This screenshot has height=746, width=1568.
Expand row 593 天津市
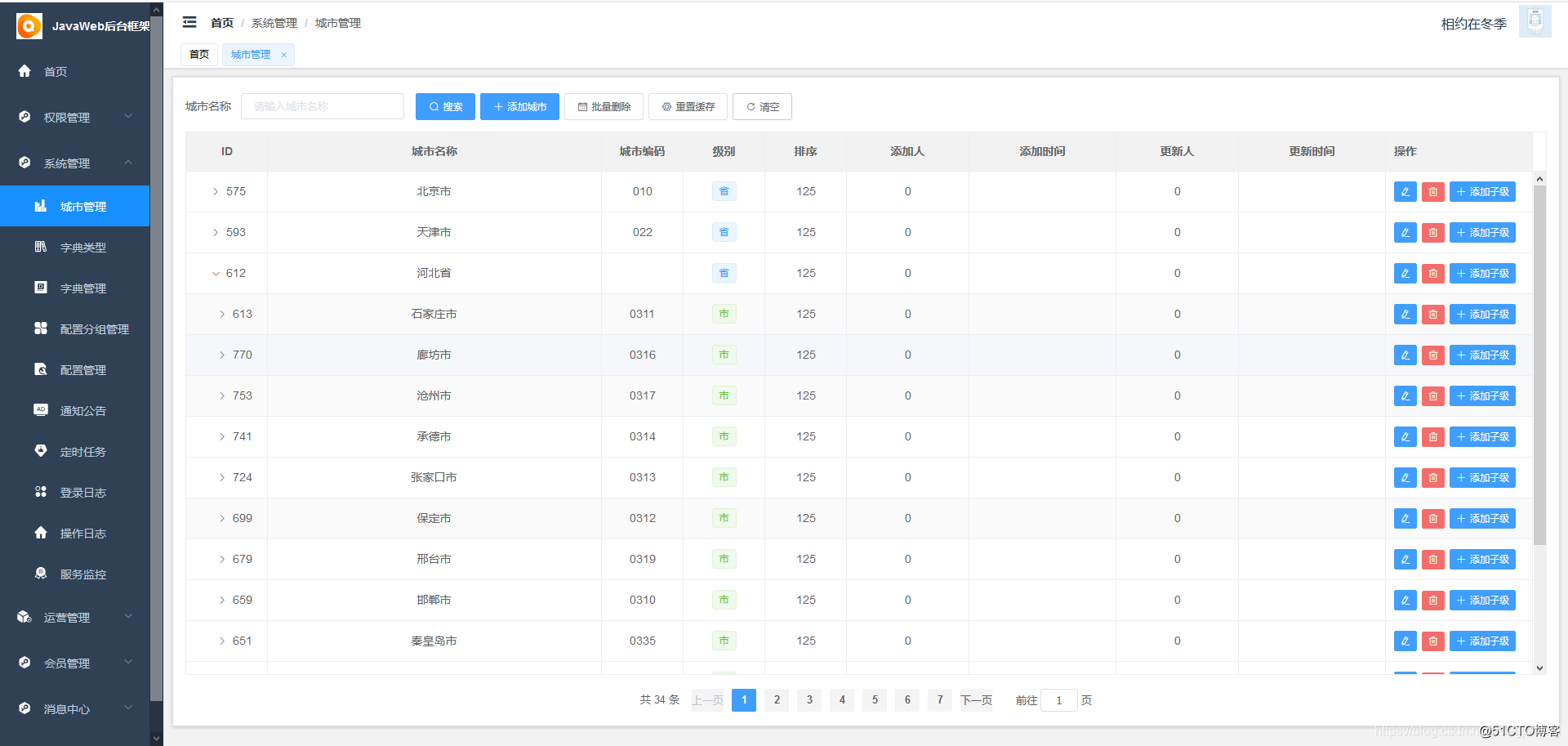(216, 233)
